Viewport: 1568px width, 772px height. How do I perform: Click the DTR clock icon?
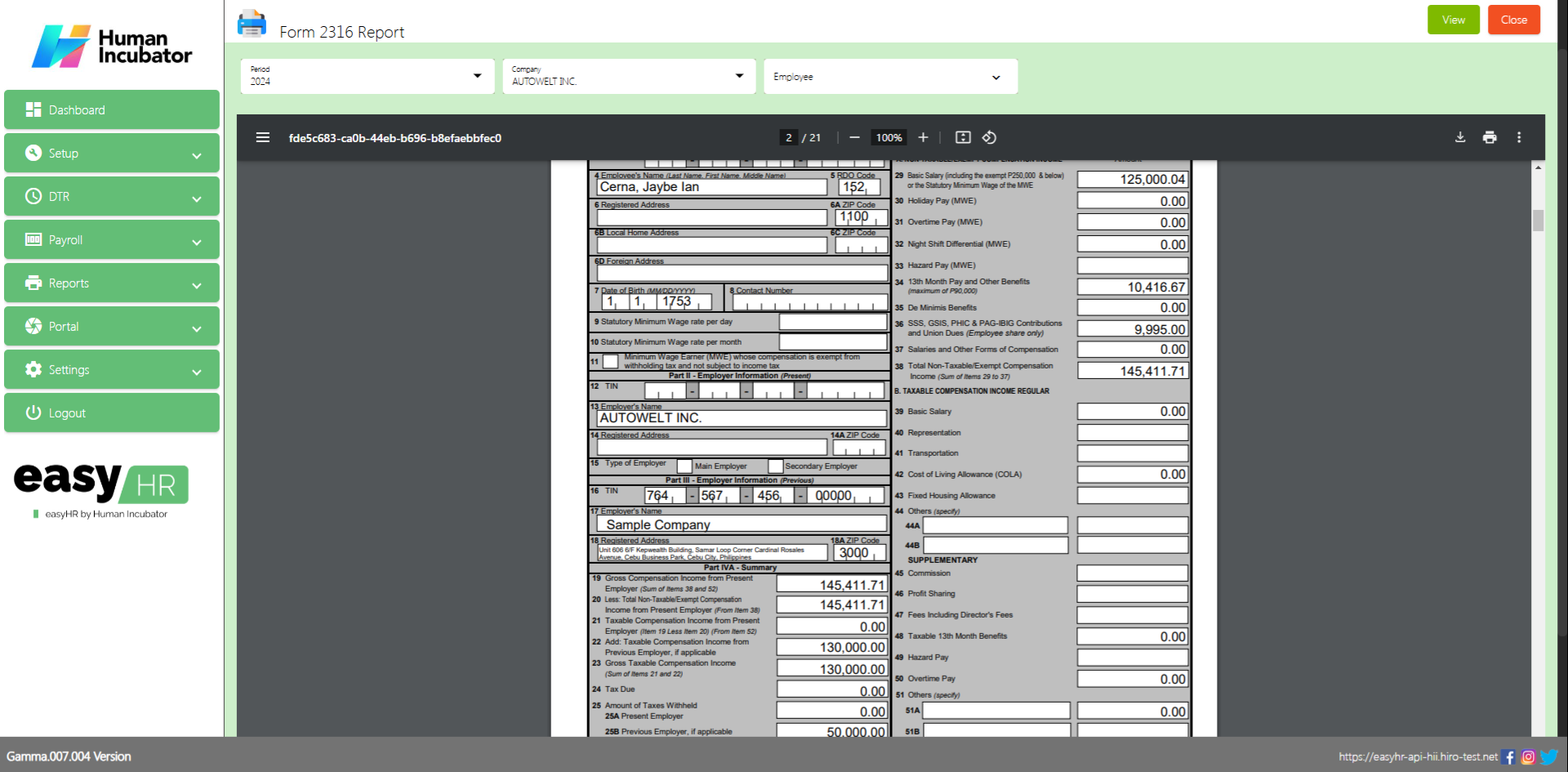click(x=33, y=196)
